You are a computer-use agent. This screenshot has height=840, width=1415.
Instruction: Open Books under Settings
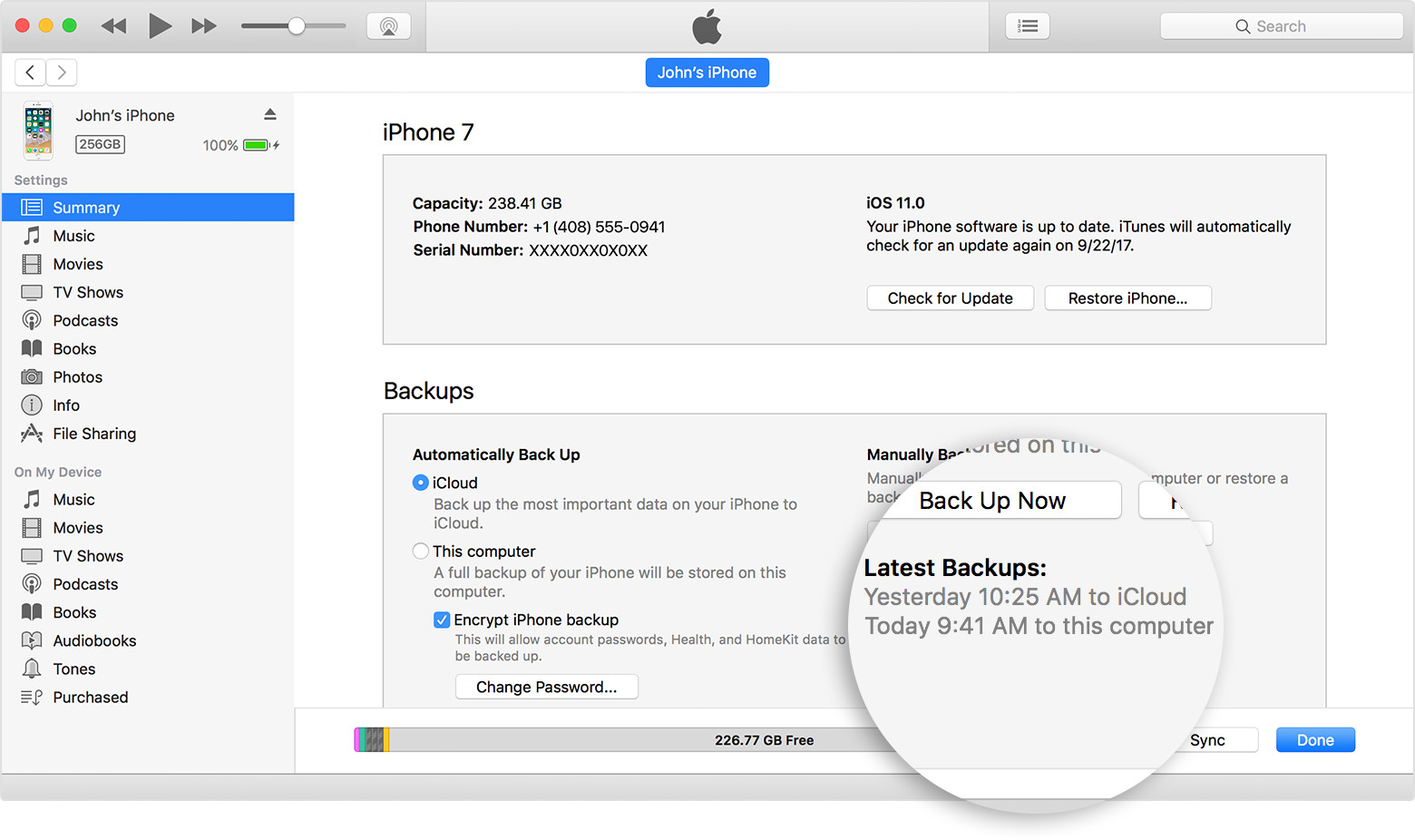point(148,348)
